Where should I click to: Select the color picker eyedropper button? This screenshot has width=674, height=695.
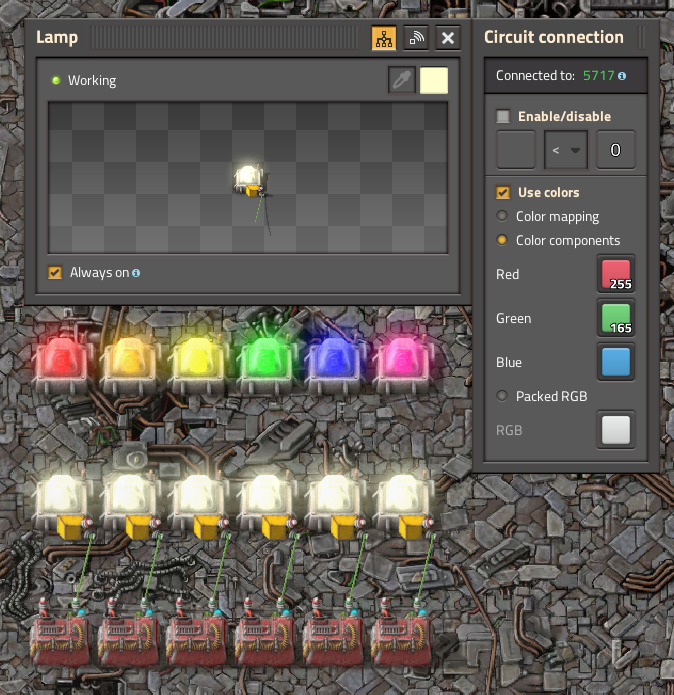pyautogui.click(x=401, y=80)
